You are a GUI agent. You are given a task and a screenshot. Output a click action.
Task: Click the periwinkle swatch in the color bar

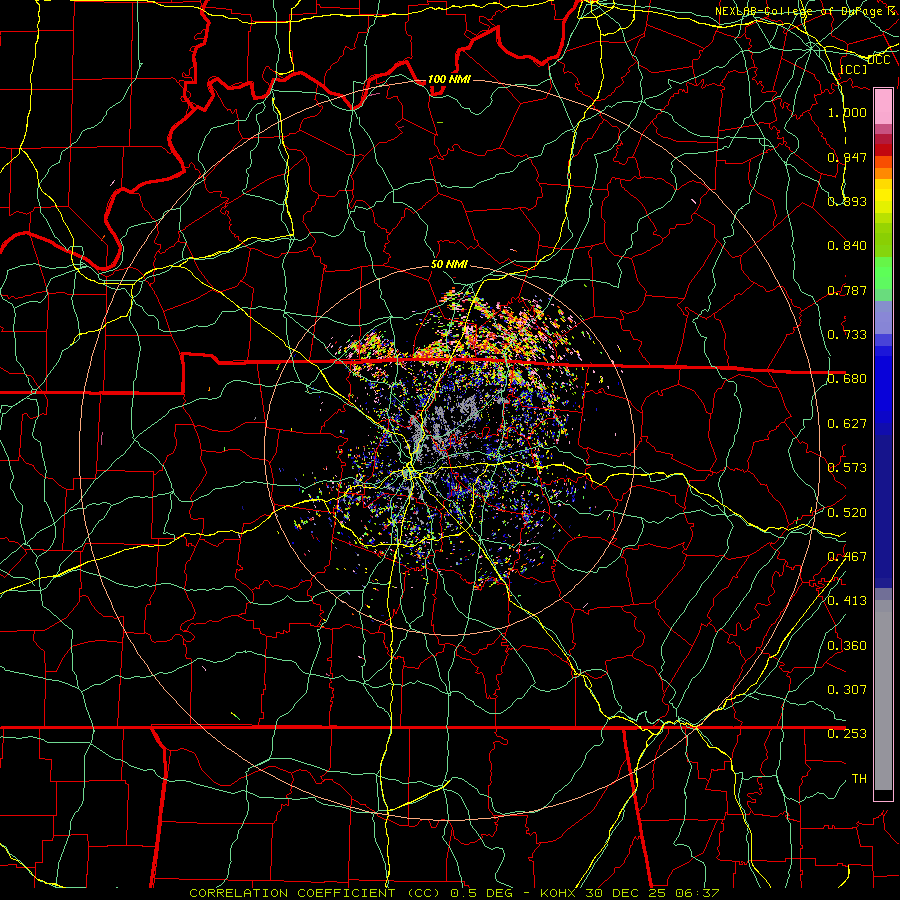883,317
